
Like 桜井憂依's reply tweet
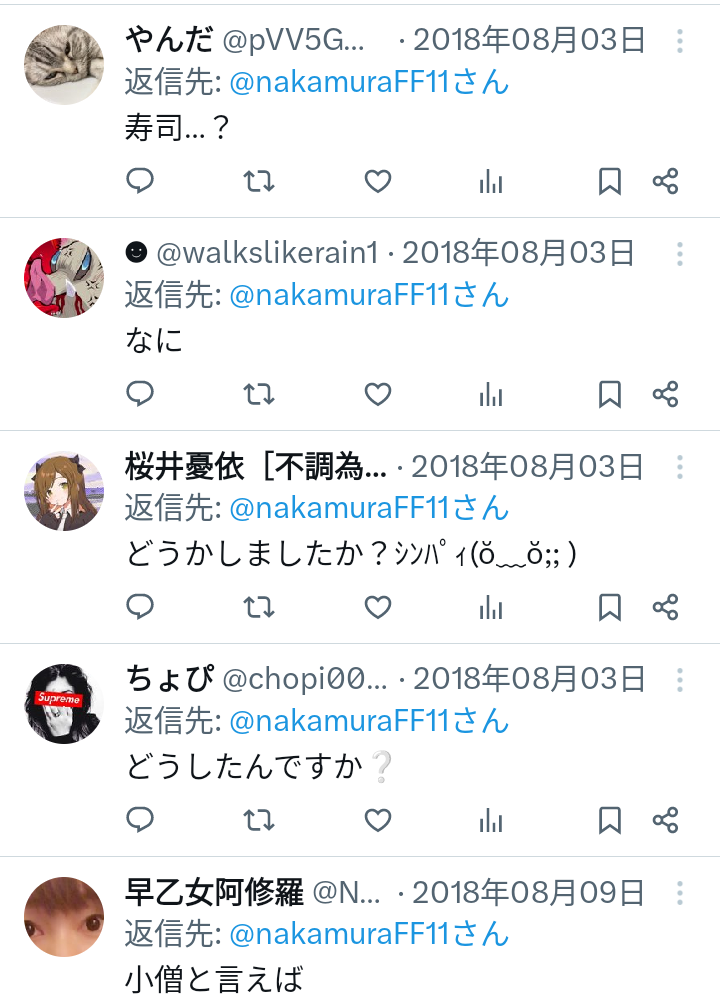click(378, 607)
